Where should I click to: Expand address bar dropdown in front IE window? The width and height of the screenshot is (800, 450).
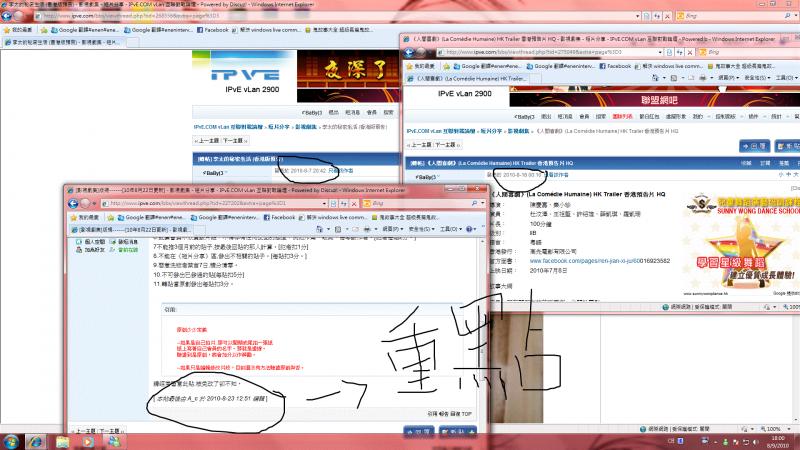point(324,204)
